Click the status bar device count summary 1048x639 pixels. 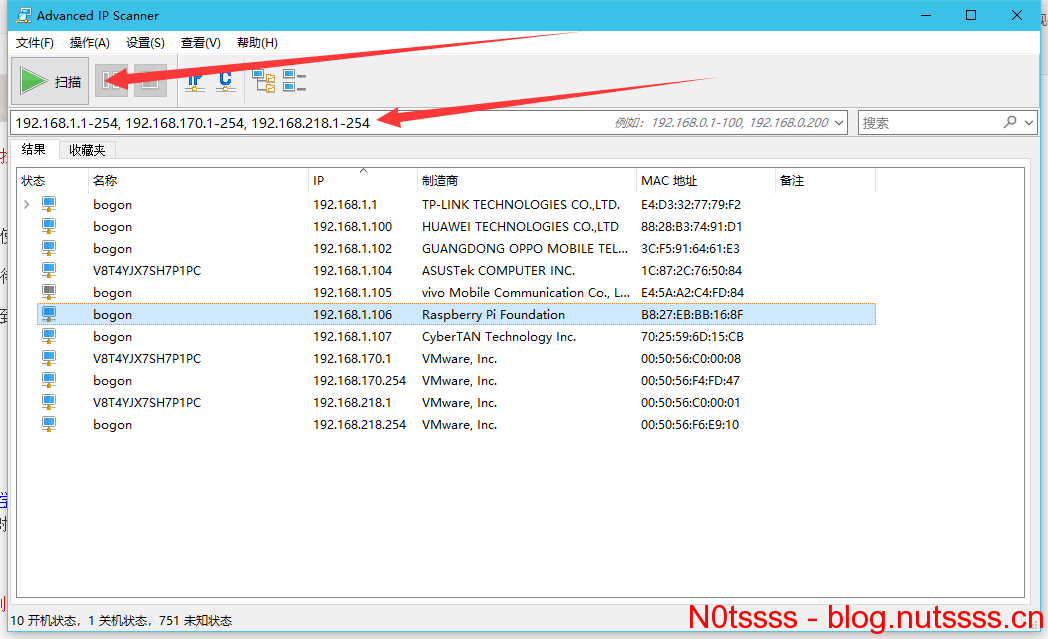[121, 621]
